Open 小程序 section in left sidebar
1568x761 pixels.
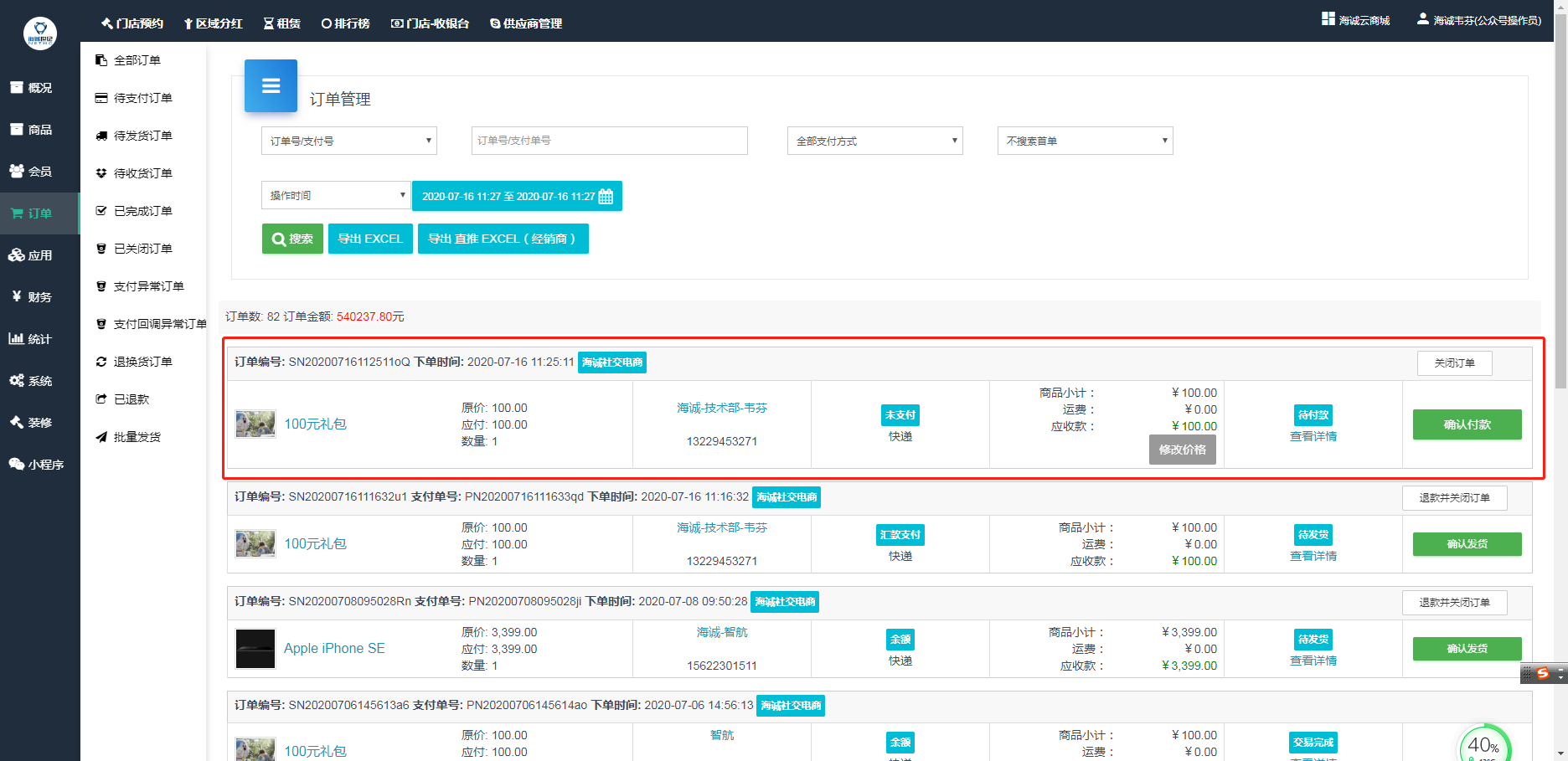tap(39, 465)
